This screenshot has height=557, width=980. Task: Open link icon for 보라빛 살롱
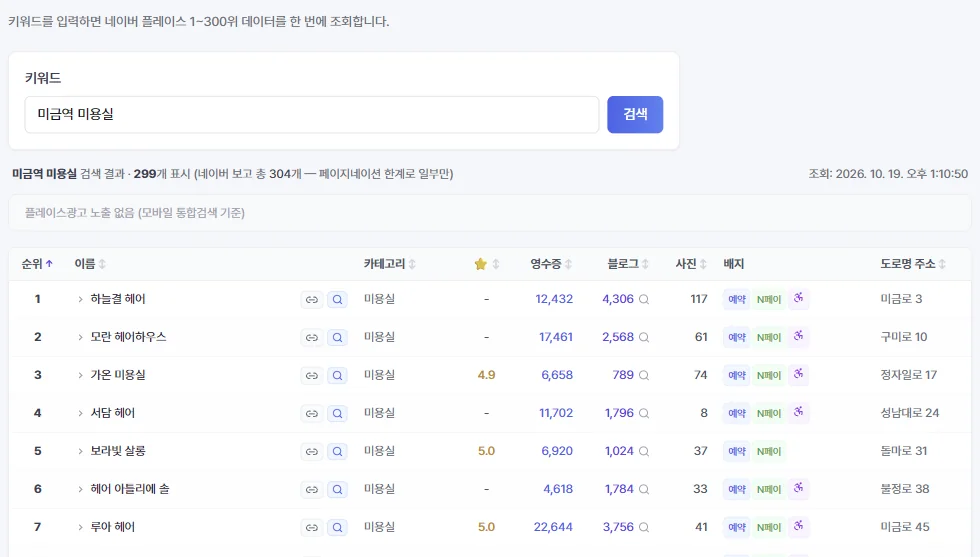pyautogui.click(x=312, y=451)
